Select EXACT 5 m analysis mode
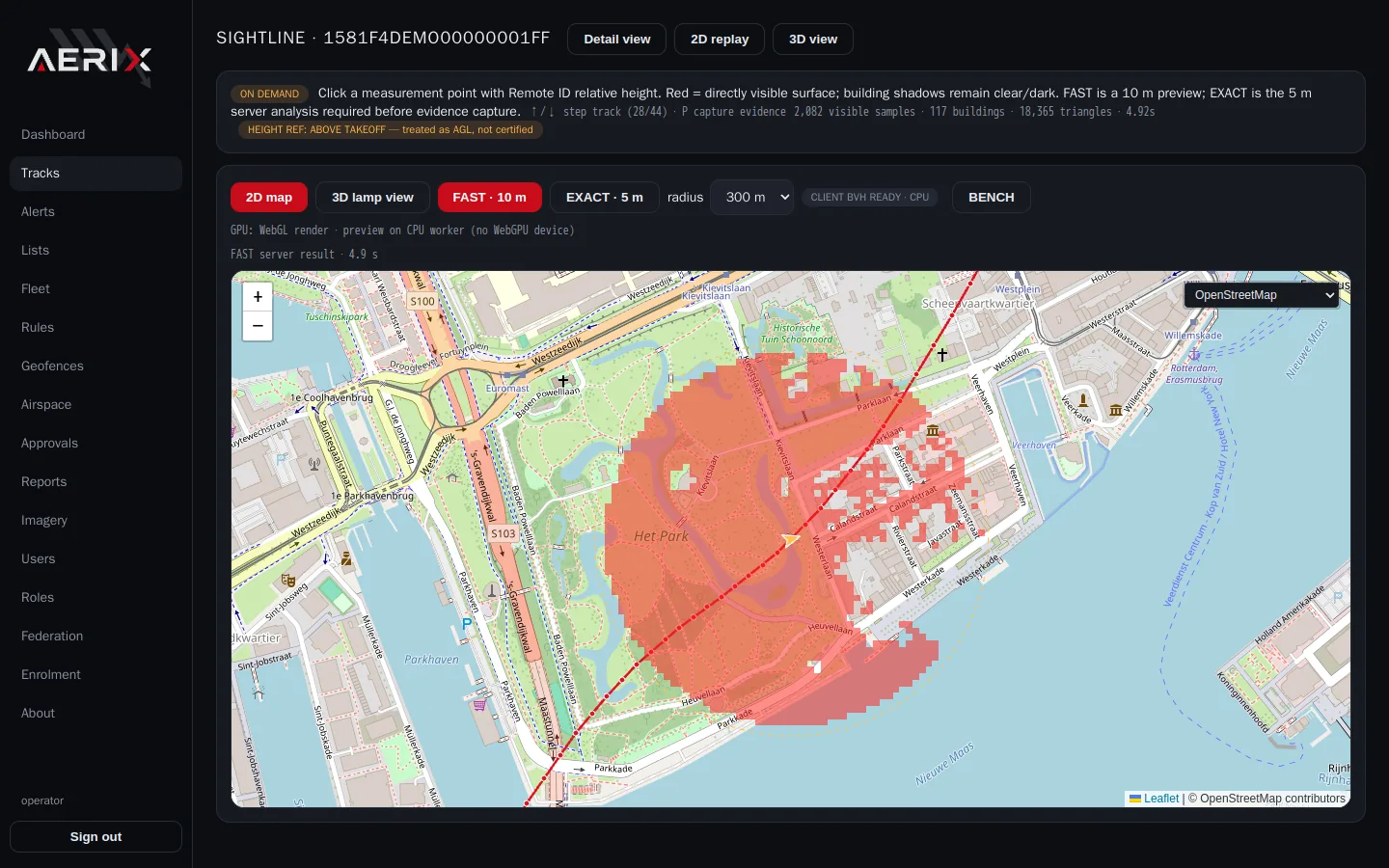Screen dimensions: 1389x868 [605, 197]
